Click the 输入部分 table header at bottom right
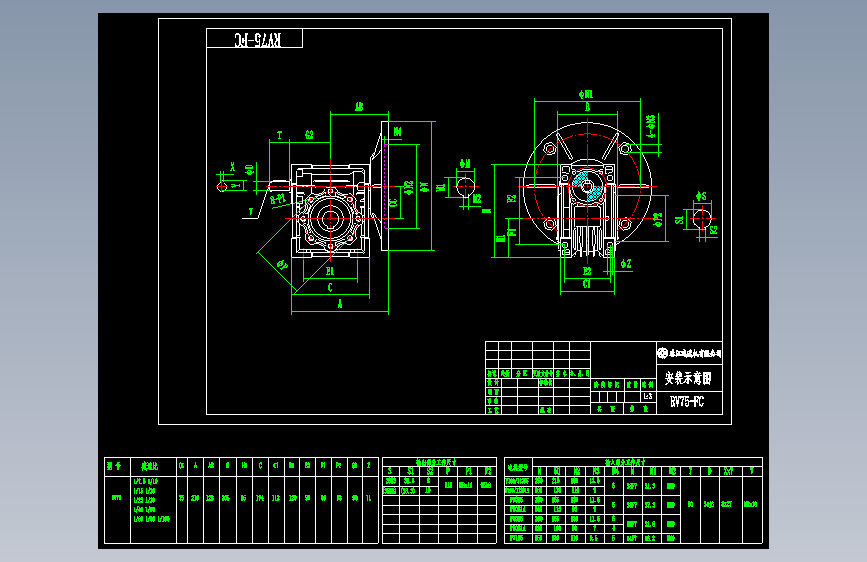The height and width of the screenshot is (562, 867). click(x=624, y=462)
